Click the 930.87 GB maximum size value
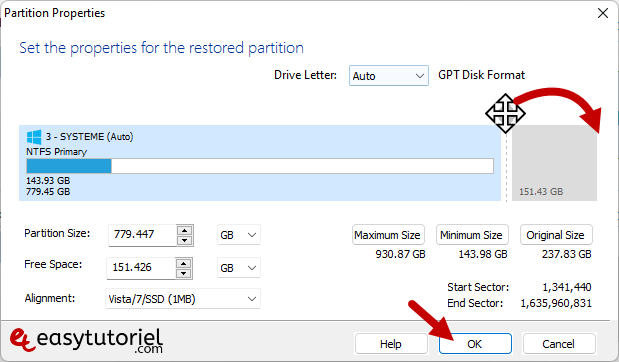 click(400, 254)
